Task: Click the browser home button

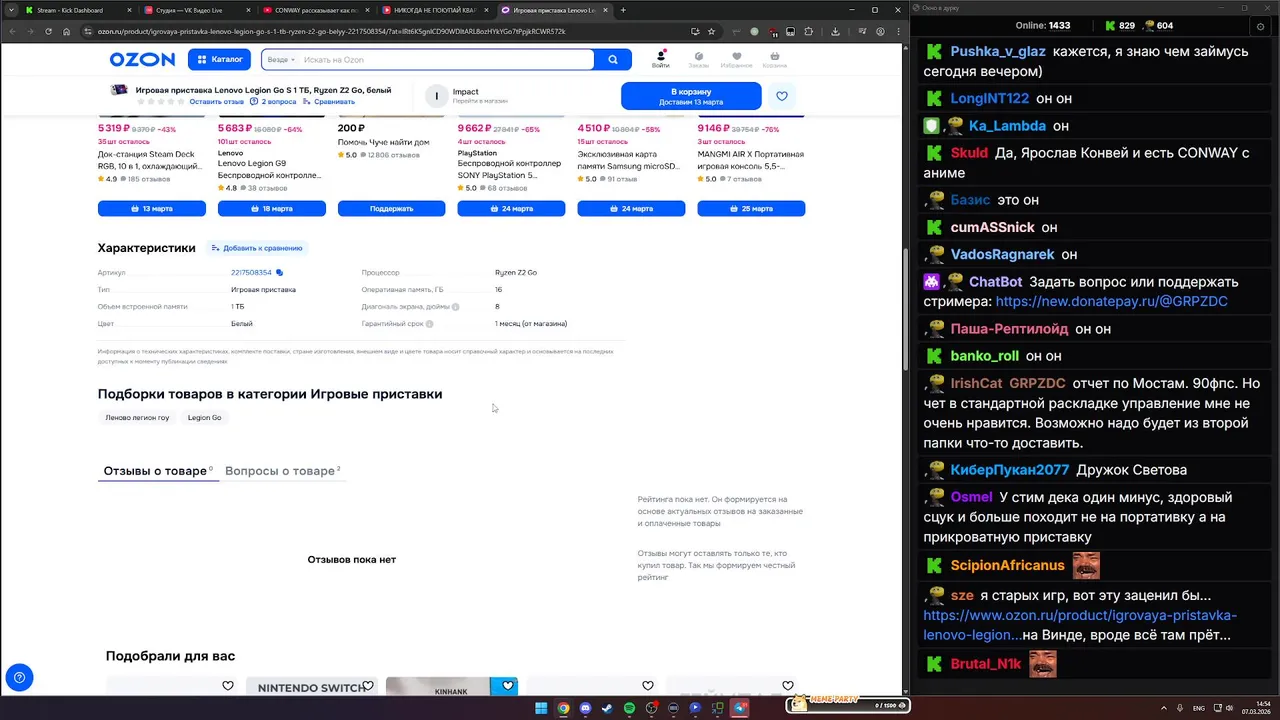Action: [x=66, y=31]
